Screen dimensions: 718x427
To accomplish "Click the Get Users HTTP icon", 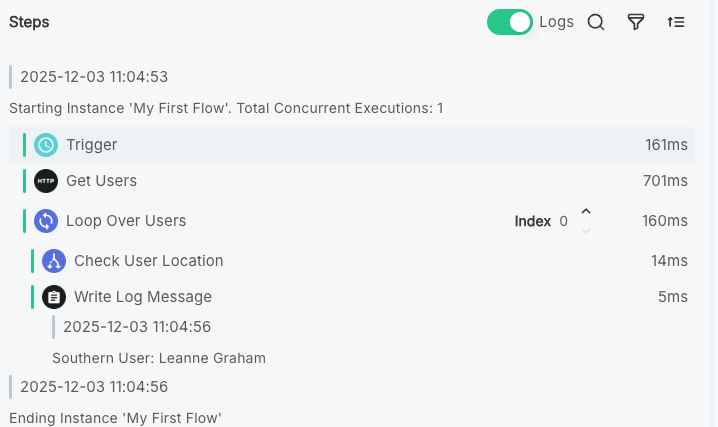I will [x=46, y=181].
